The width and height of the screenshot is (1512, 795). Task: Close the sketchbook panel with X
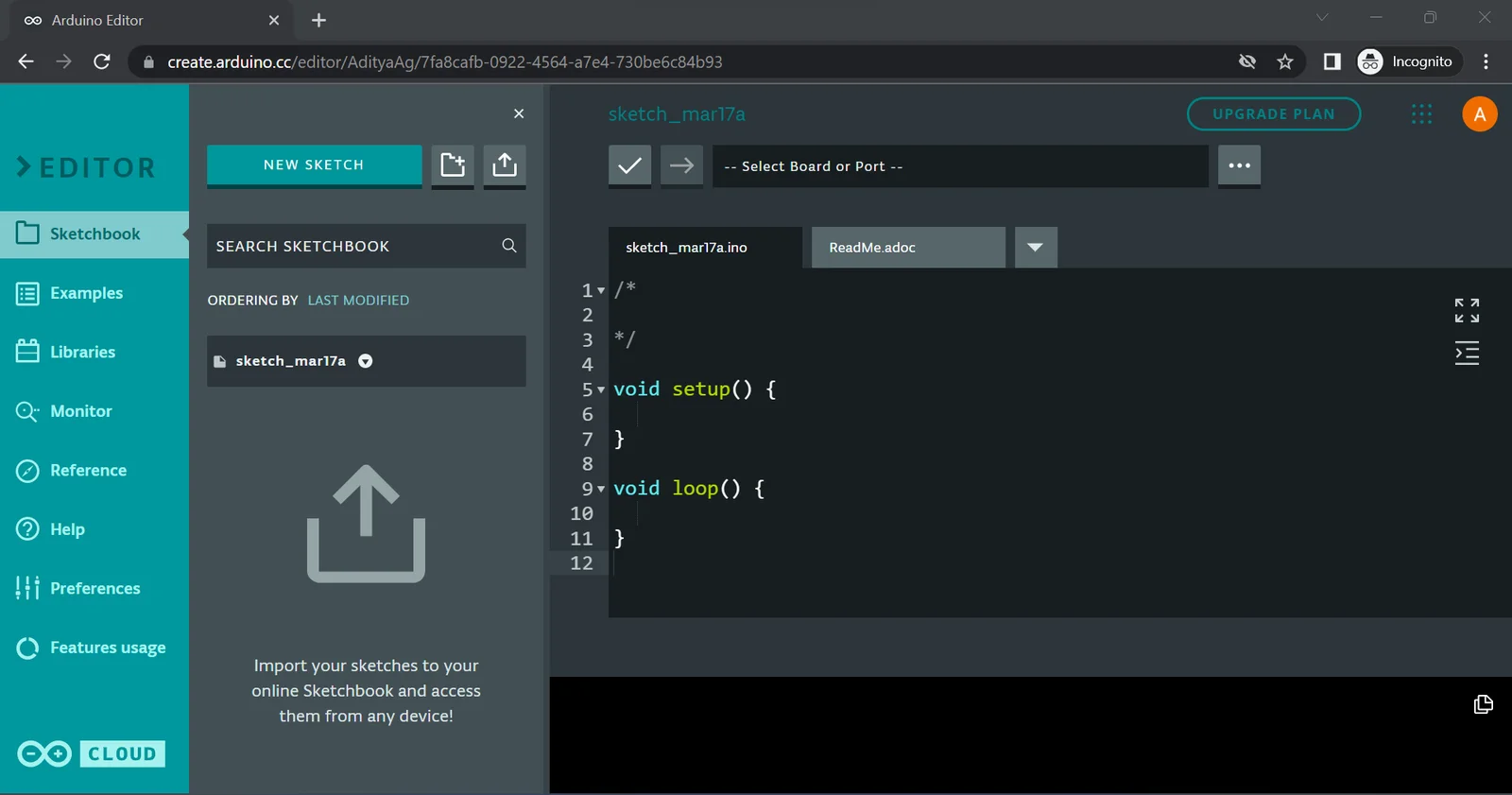pos(519,113)
